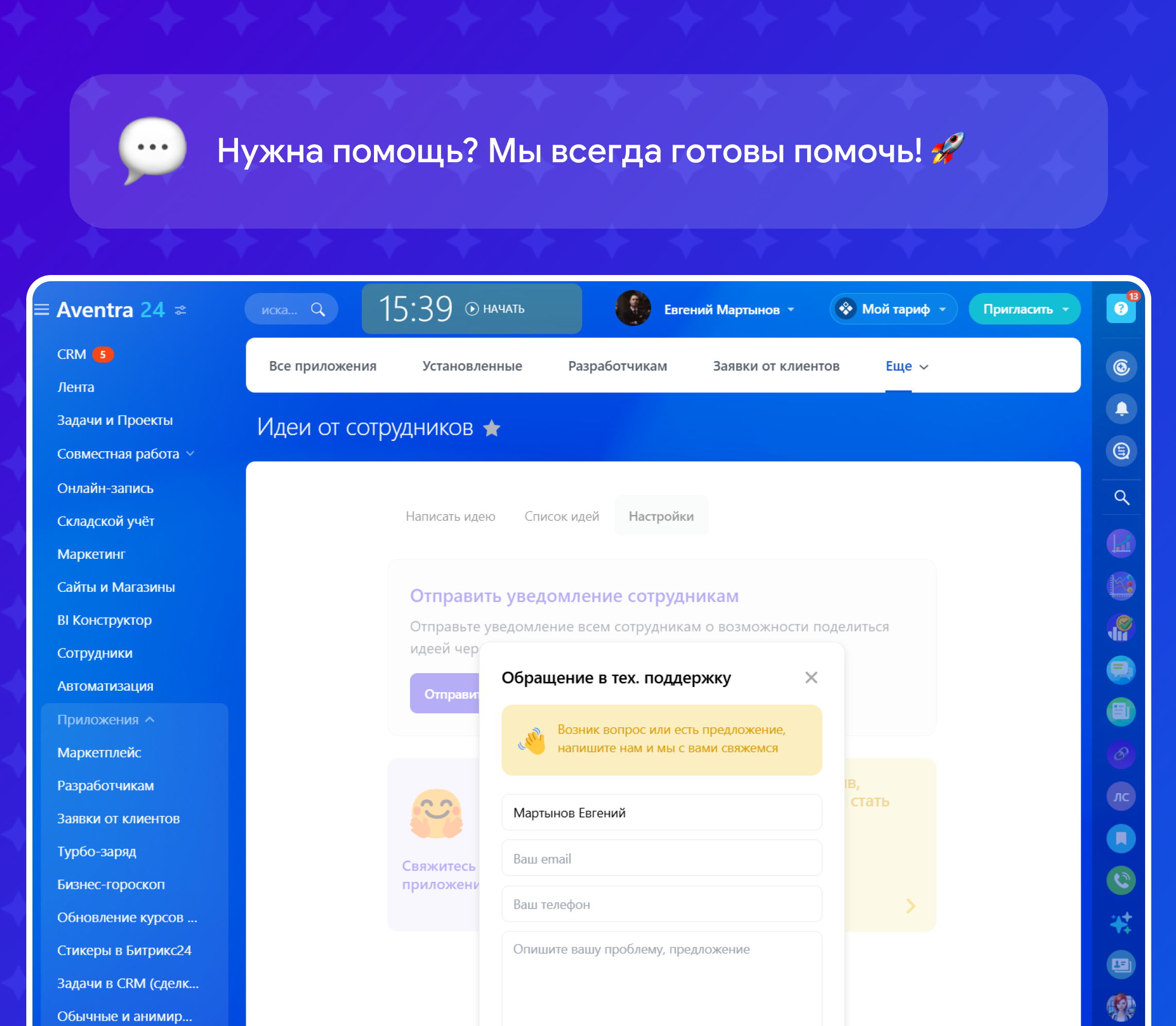Click the notifications bell icon
1176x1026 pixels.
click(x=1121, y=409)
